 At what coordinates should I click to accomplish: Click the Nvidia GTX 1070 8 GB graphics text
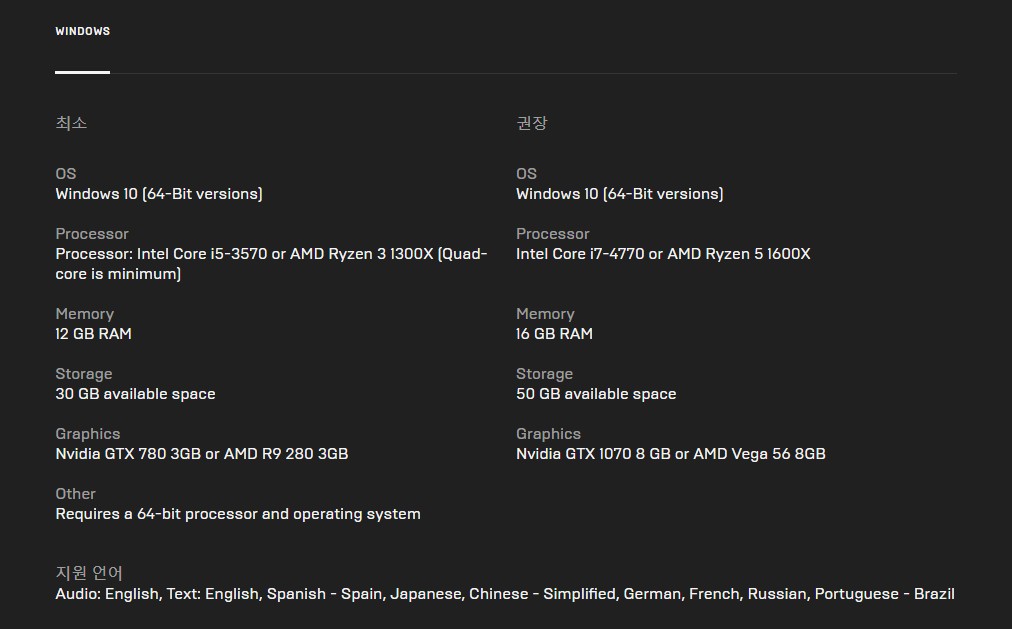pos(671,454)
